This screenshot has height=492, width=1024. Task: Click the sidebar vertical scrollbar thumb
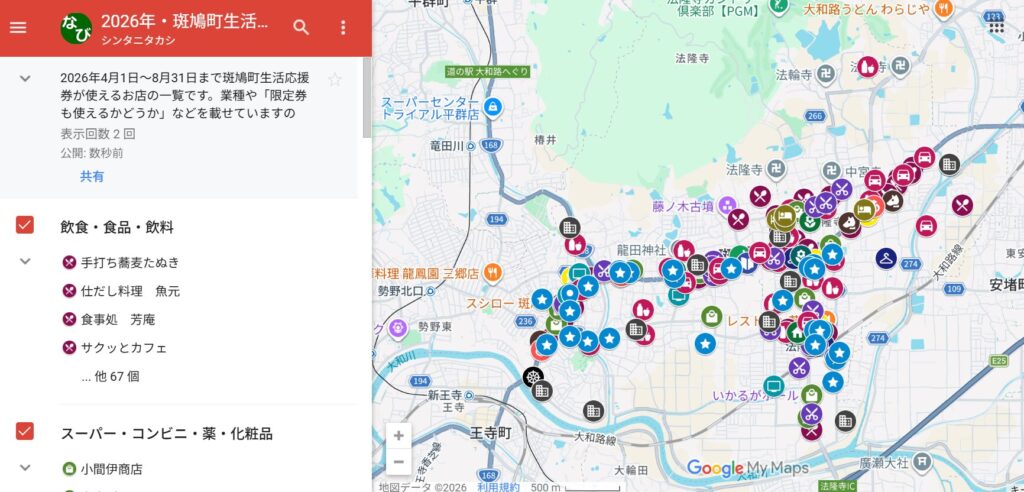pyautogui.click(x=366, y=98)
